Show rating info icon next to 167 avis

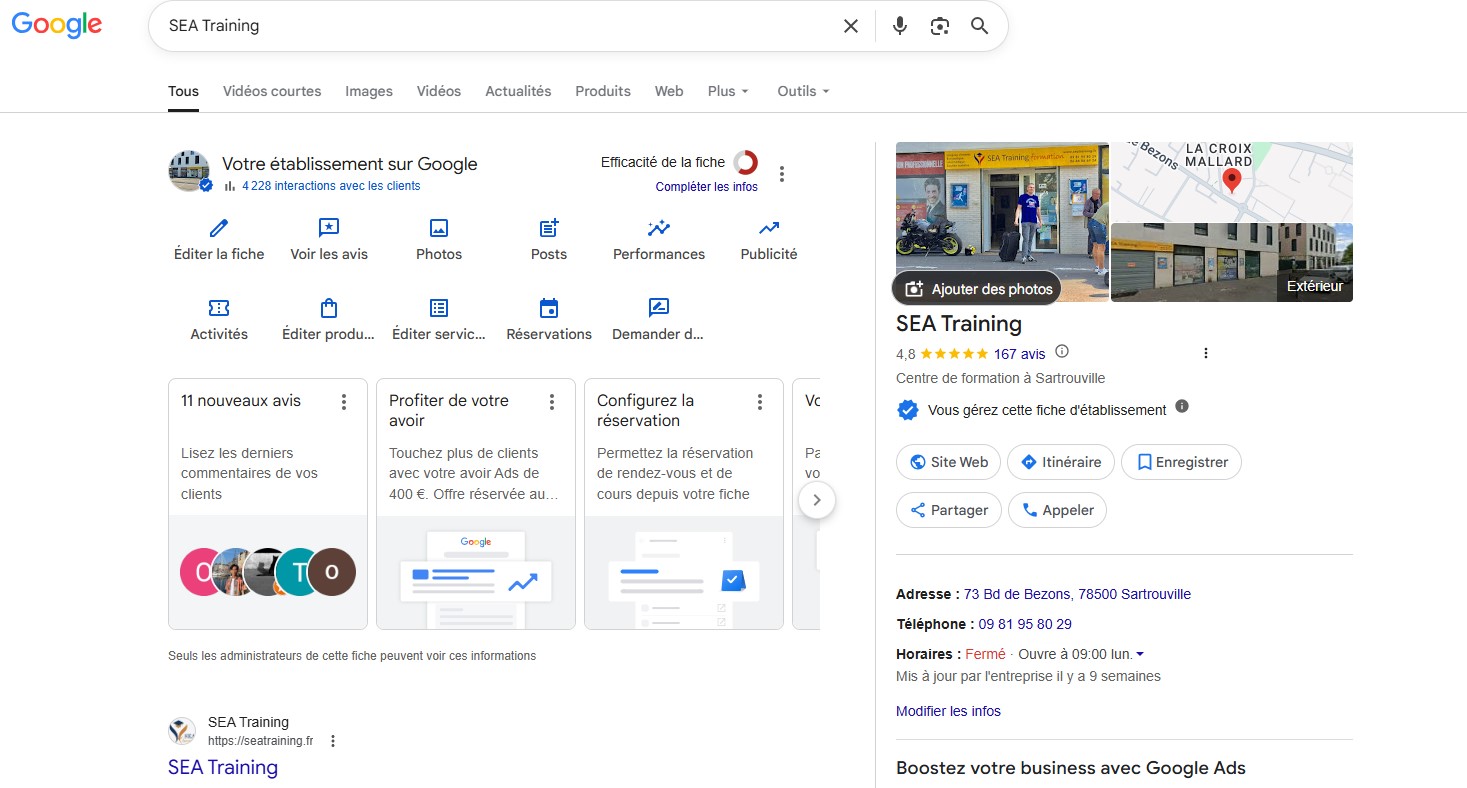pyautogui.click(x=1062, y=351)
